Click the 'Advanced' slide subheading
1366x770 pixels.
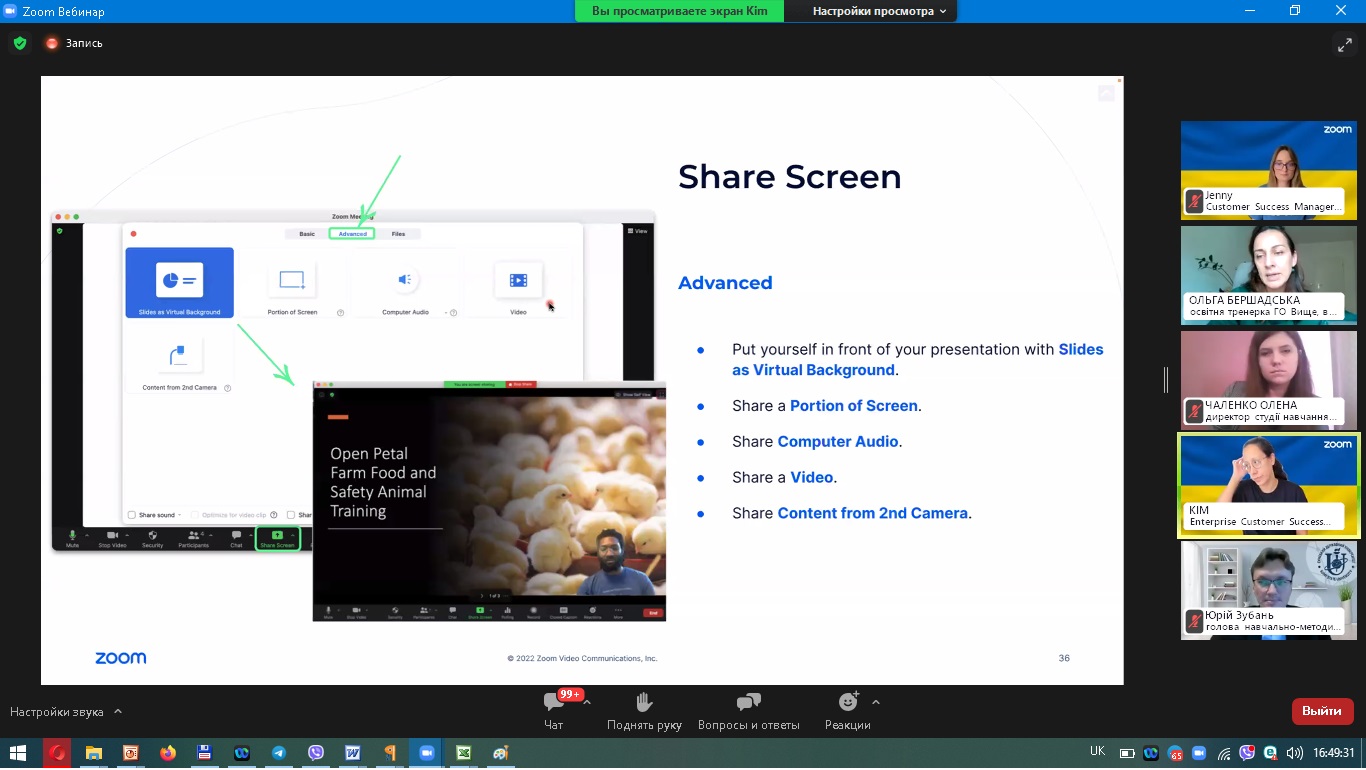725,283
